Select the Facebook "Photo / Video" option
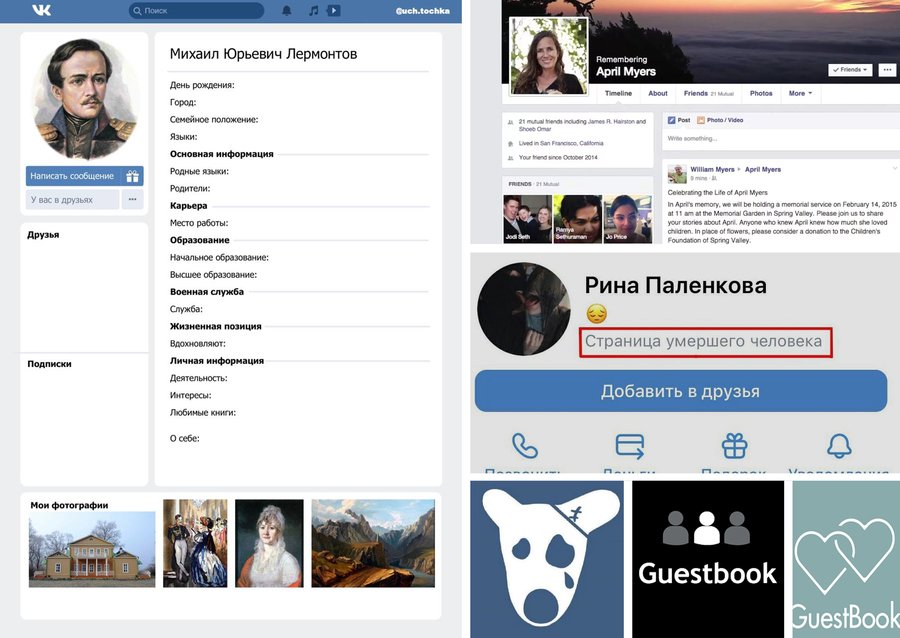The image size is (900, 638). pos(720,120)
